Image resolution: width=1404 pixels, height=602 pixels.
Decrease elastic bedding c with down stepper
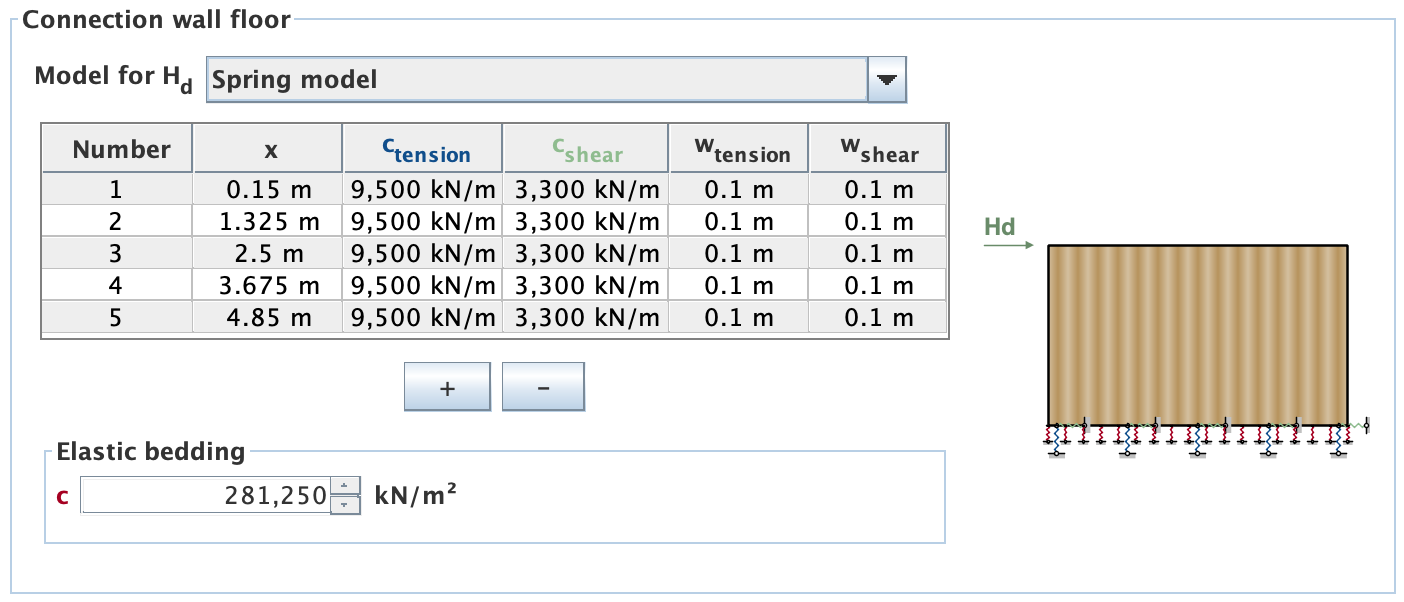point(344,504)
